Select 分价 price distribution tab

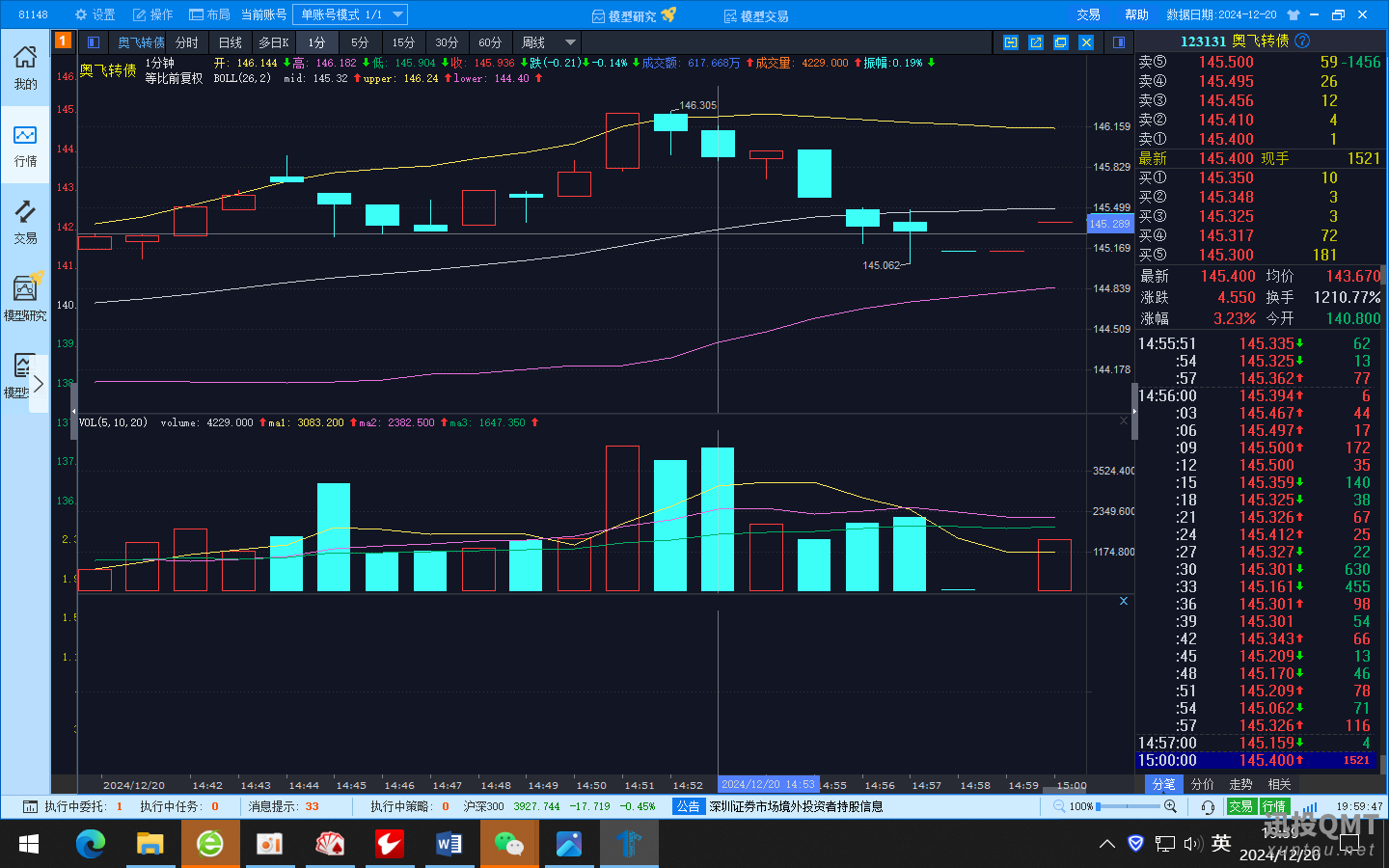1202,784
